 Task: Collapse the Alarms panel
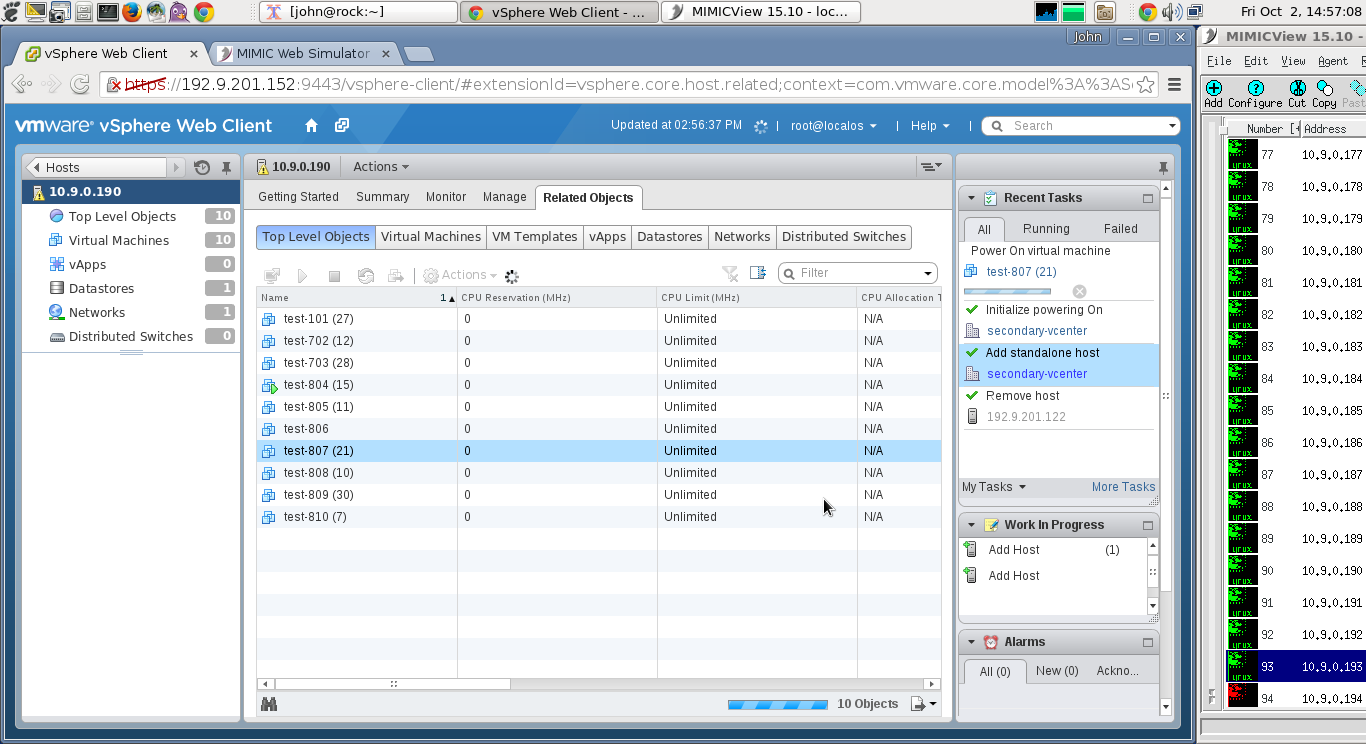tap(970, 641)
